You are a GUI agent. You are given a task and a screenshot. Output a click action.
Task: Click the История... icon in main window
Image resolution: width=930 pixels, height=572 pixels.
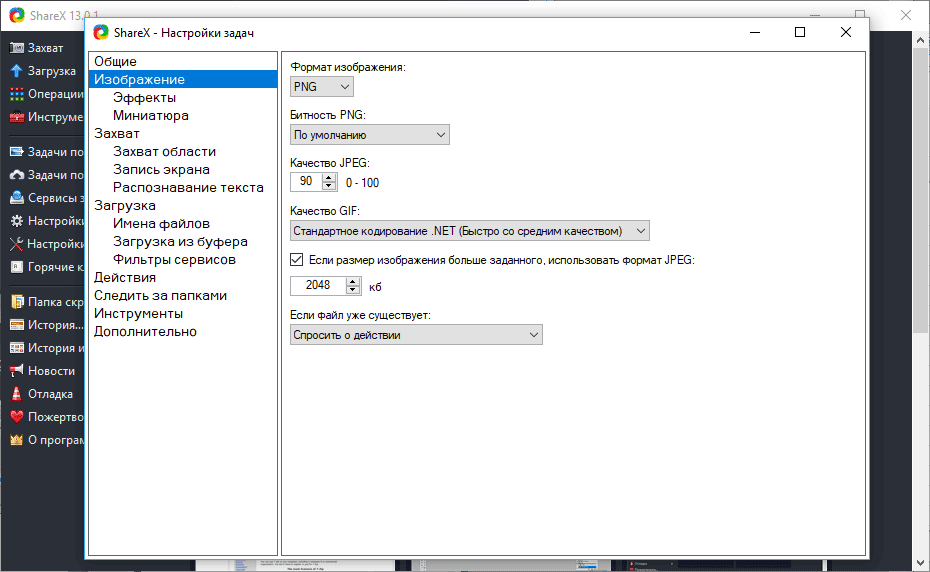pos(17,325)
